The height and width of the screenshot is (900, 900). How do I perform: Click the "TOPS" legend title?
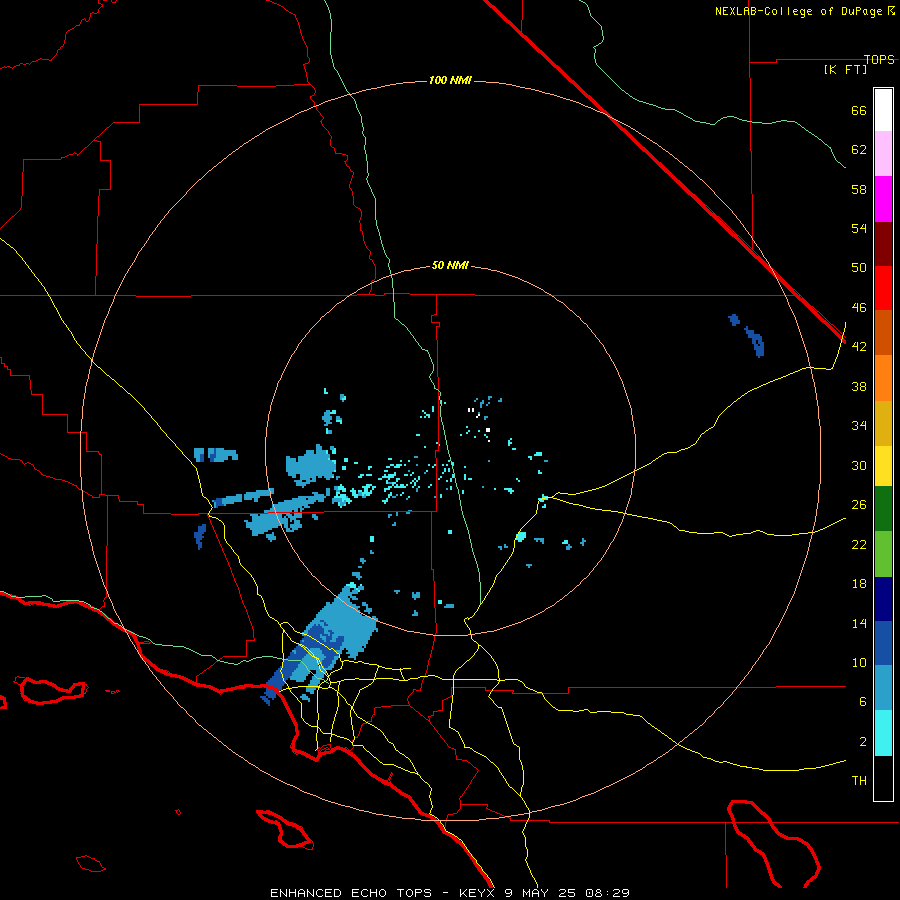point(879,59)
